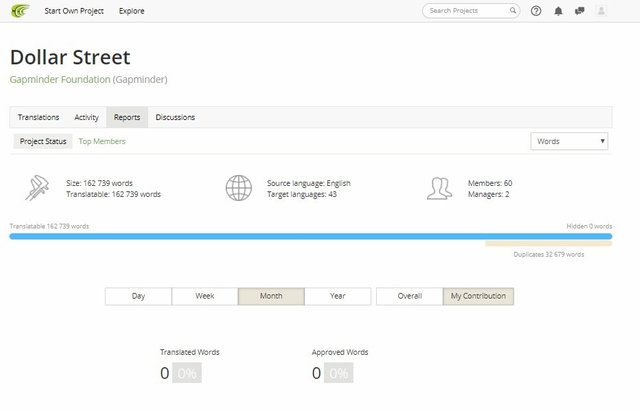Screen dimensions: 640x411
Task: Switch to My Contribution statistics
Action: (478, 296)
